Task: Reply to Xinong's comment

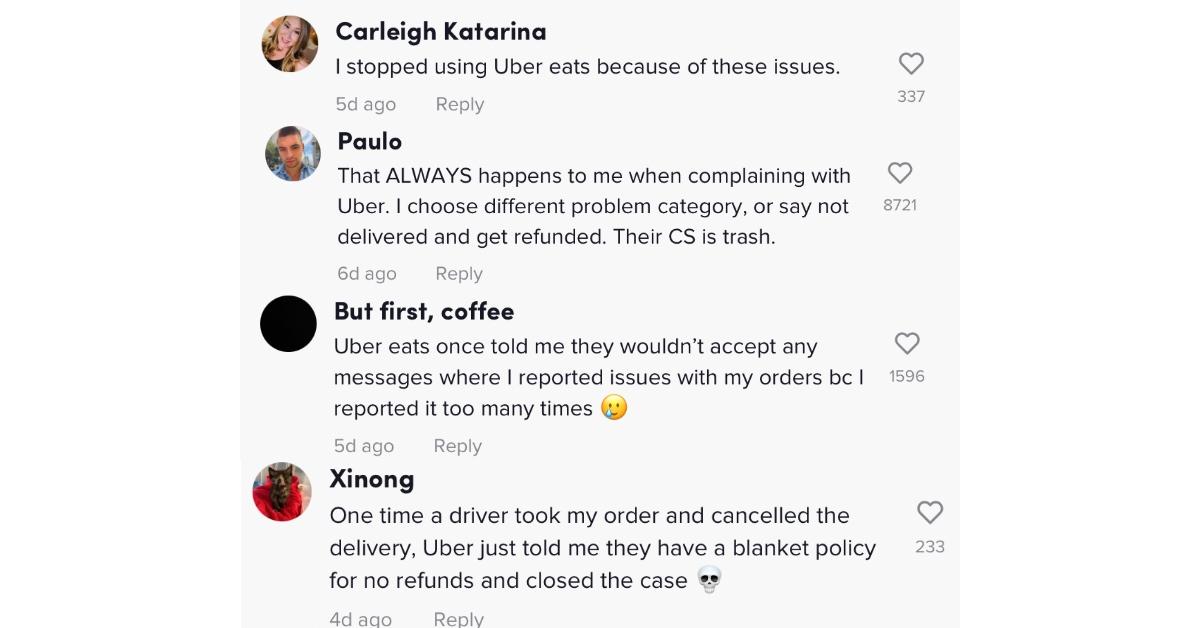Action: click(x=458, y=619)
